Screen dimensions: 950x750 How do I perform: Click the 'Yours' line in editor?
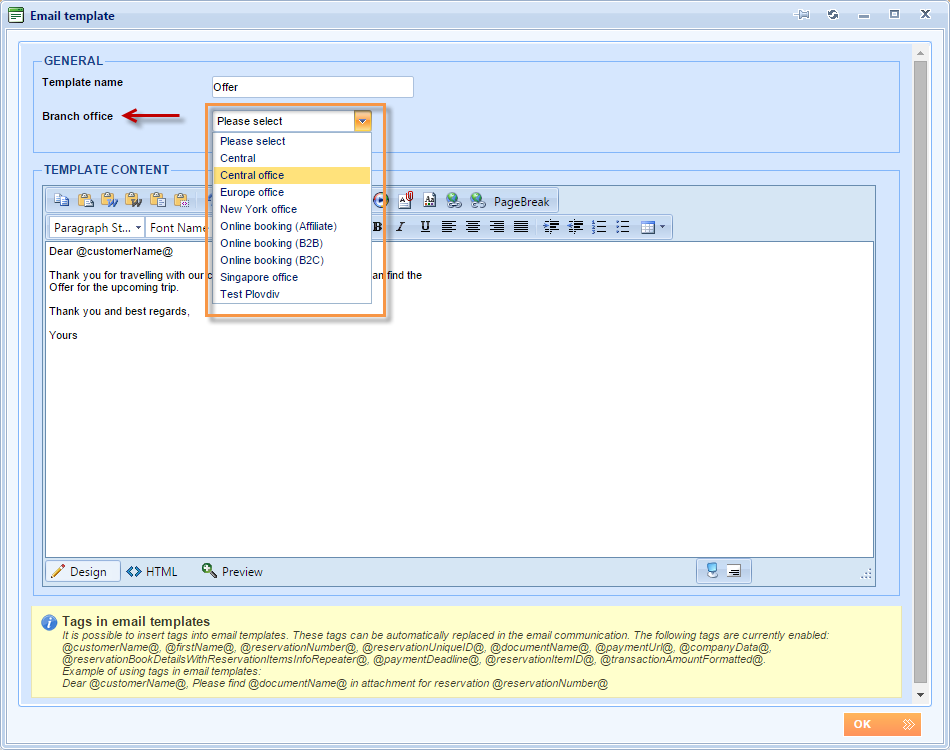[63, 335]
